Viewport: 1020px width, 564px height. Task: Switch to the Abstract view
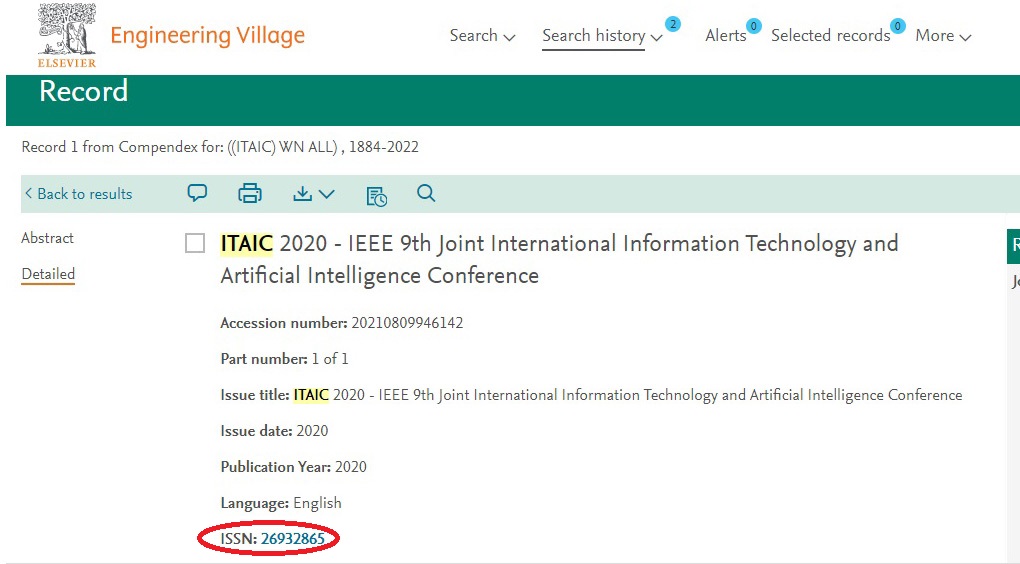click(47, 238)
